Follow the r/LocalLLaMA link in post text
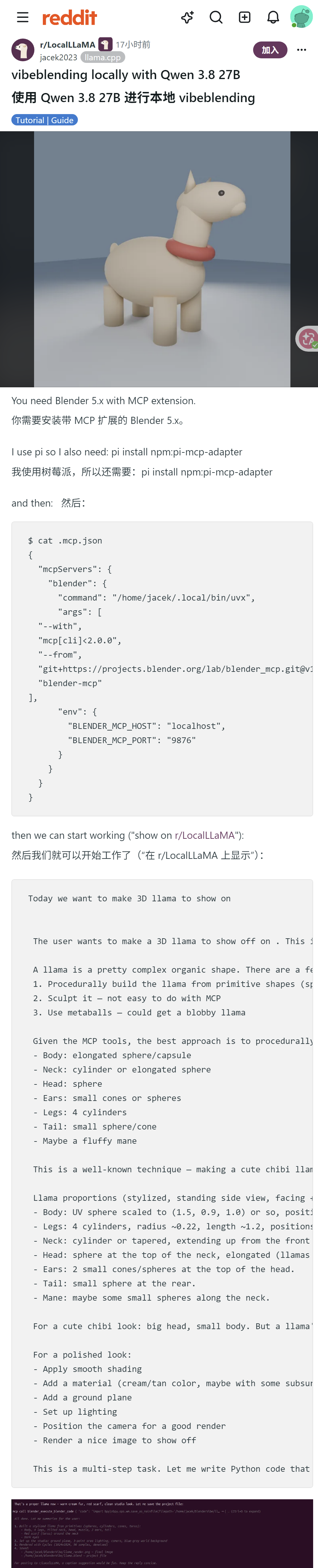This screenshot has width=318, height=1568. click(204, 835)
